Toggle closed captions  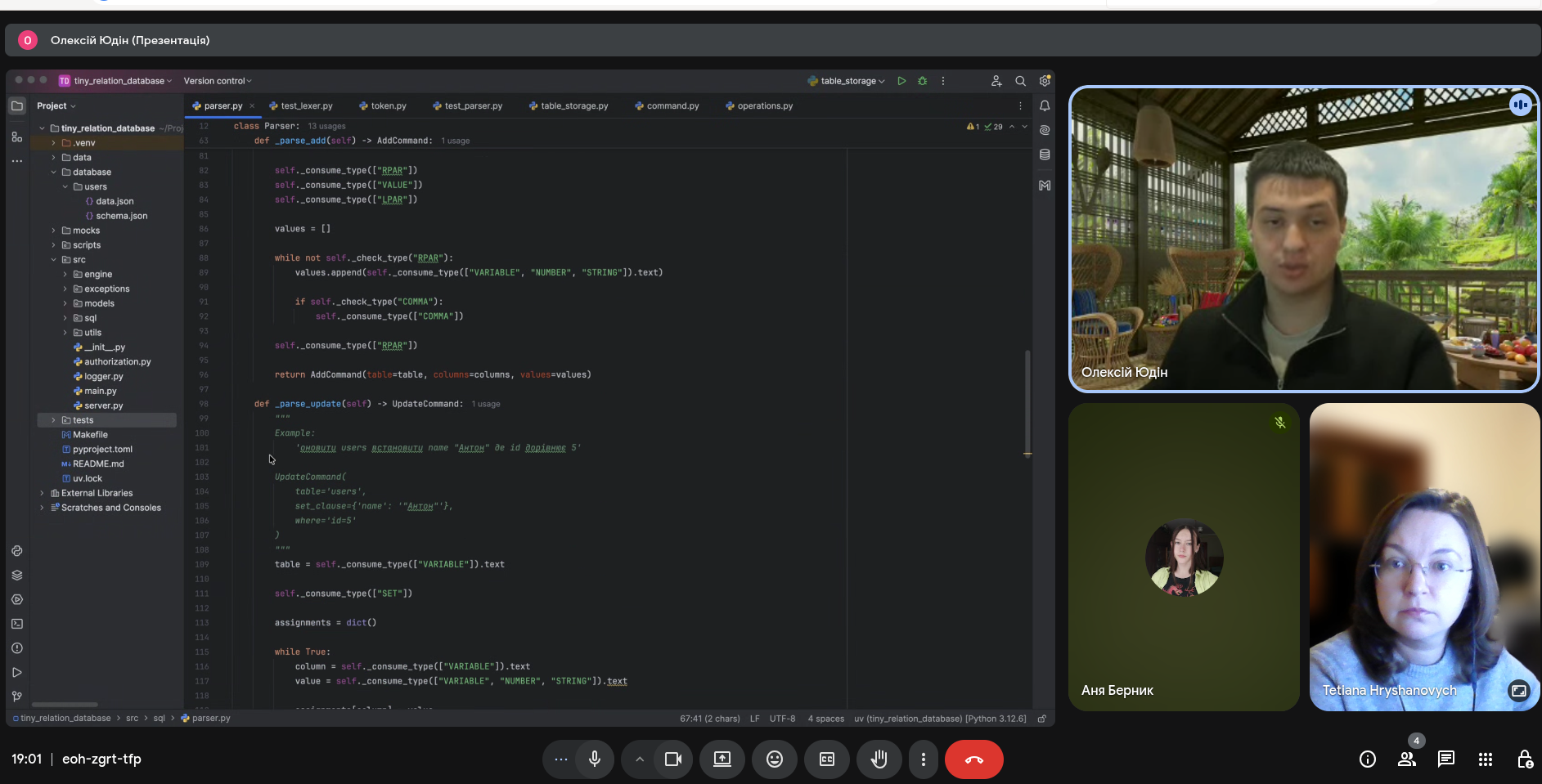(x=826, y=759)
